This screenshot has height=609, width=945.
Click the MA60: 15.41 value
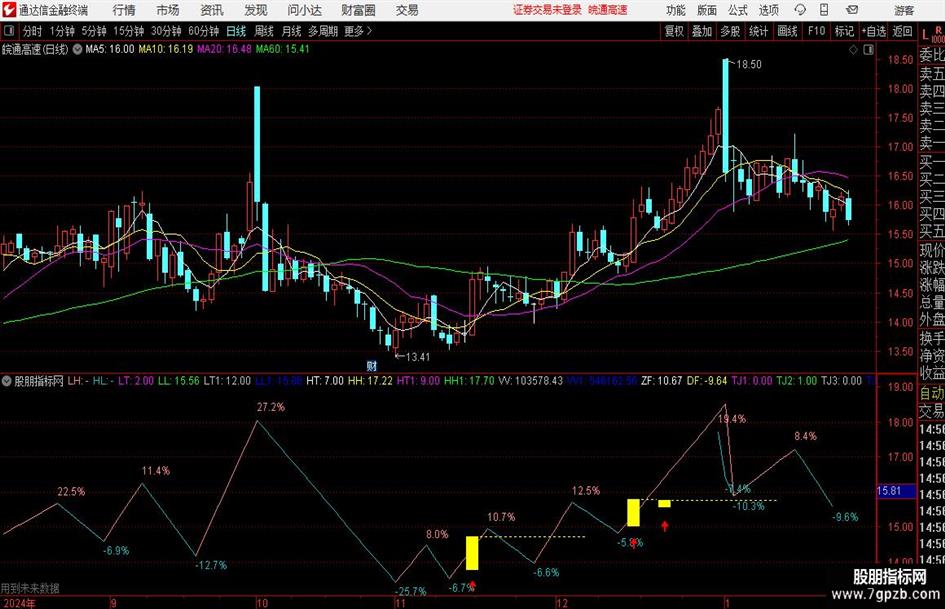(283, 49)
